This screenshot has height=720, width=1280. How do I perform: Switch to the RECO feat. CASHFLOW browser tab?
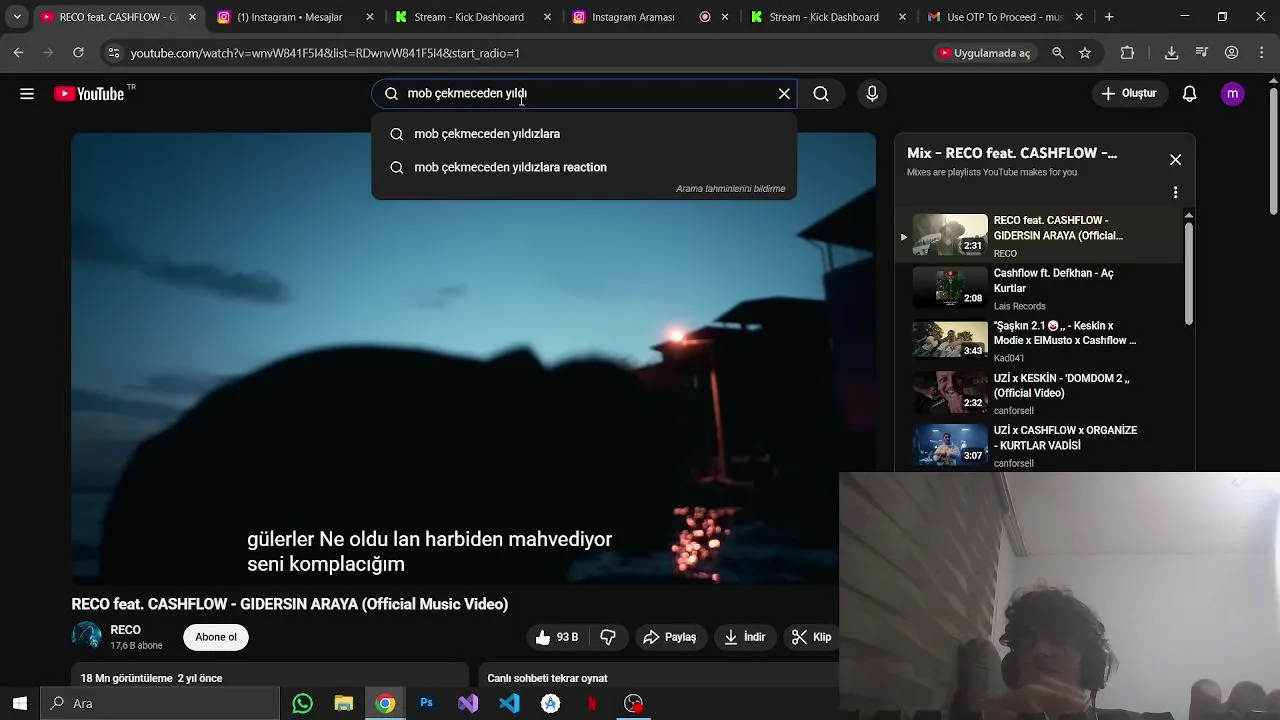point(118,17)
